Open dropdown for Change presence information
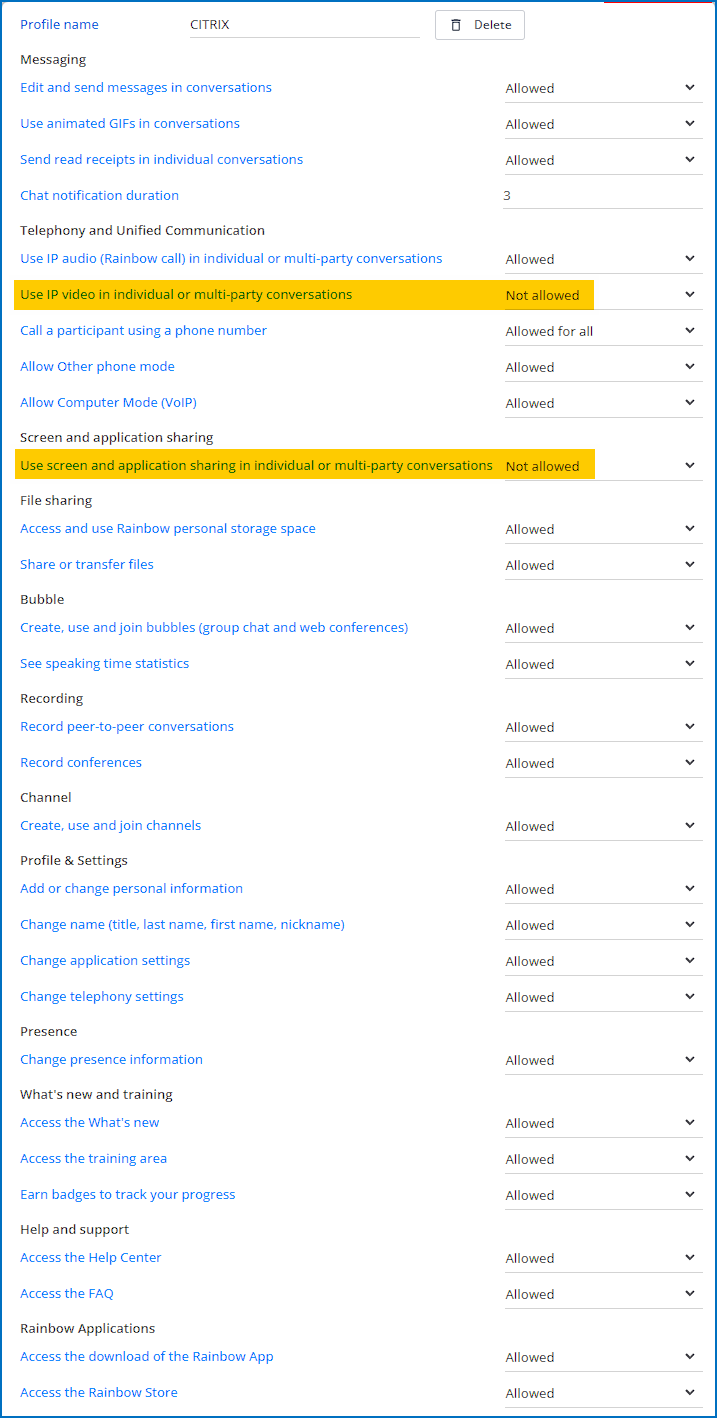The width and height of the screenshot is (717, 1418). point(602,1060)
